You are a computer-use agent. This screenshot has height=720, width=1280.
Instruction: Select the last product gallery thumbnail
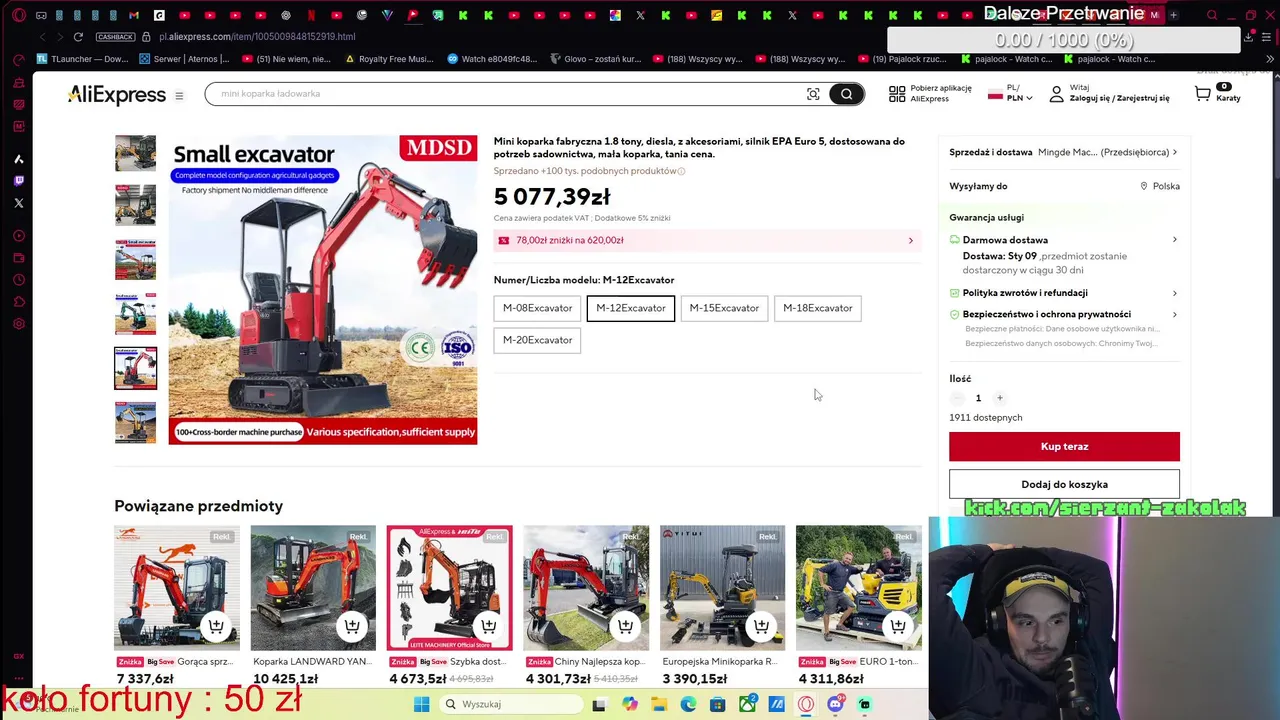click(x=135, y=422)
